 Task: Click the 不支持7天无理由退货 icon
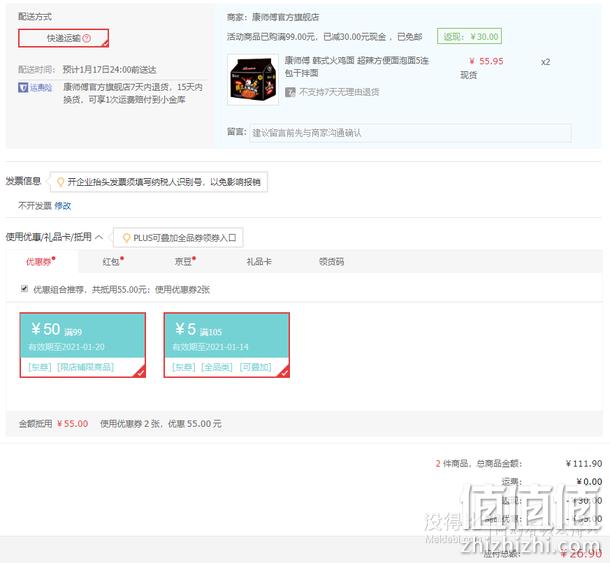pyautogui.click(x=290, y=92)
